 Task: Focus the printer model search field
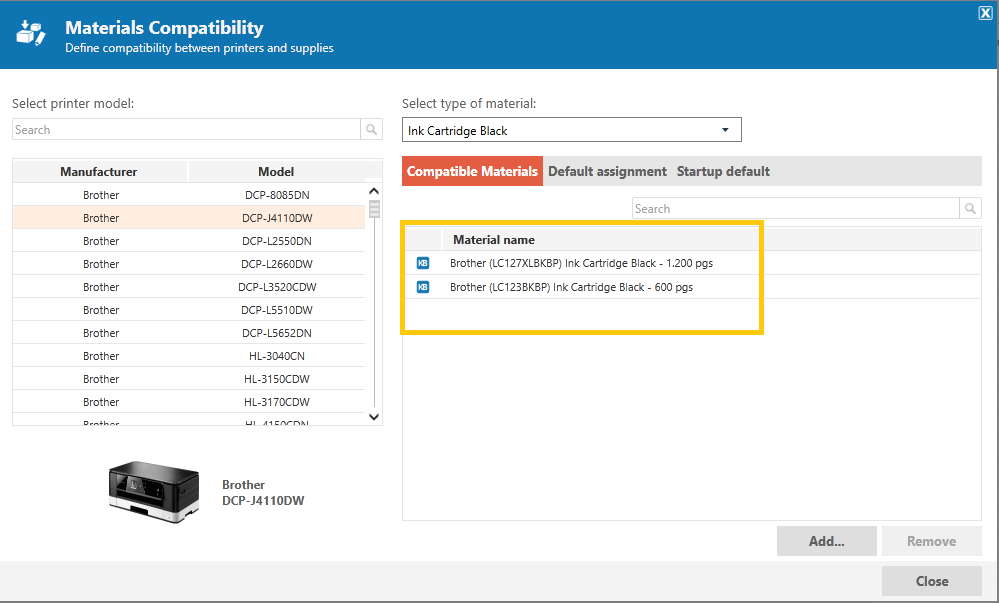[x=186, y=129]
